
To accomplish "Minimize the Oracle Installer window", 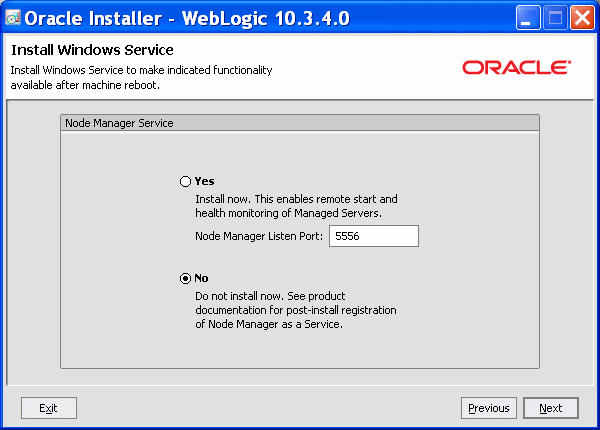I will 528,18.
